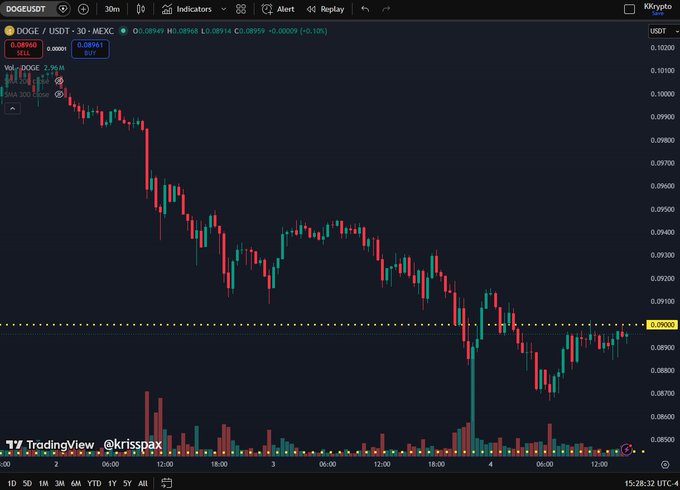Screen dimensions: 680x490
Task: Select the 1Y date range
Action: 112,483
